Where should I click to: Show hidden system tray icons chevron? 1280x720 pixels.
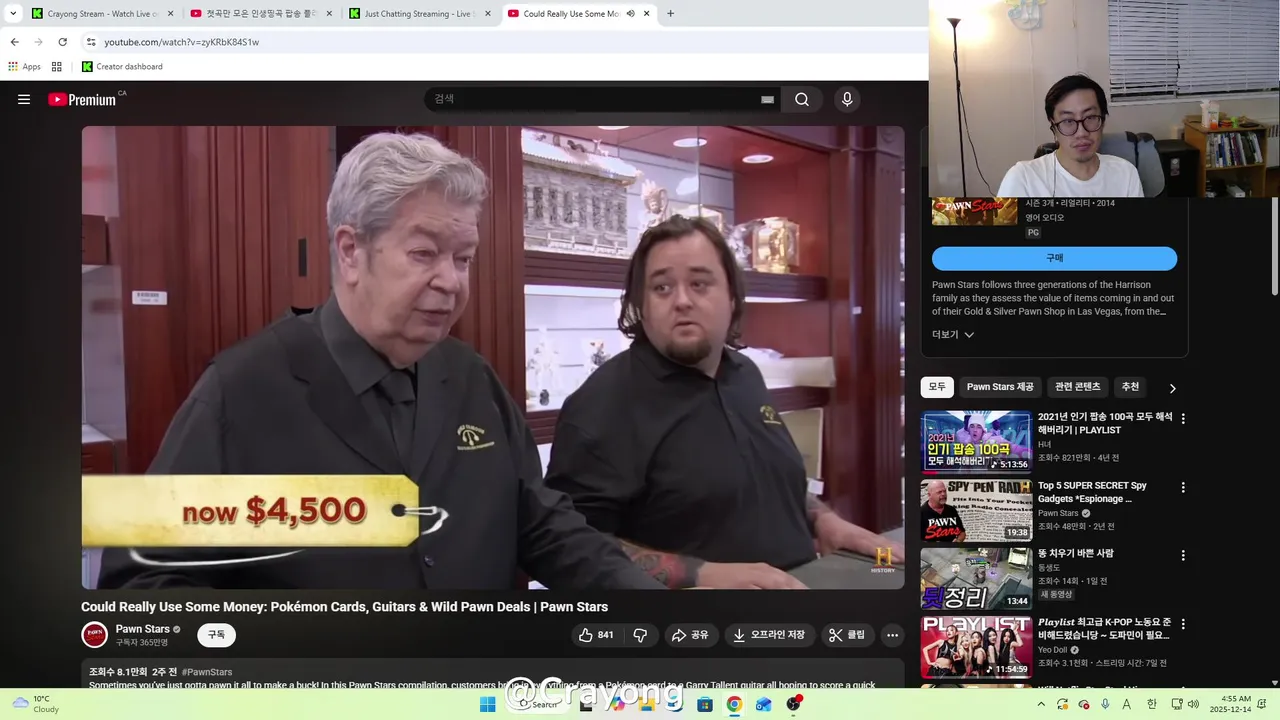[1041, 704]
